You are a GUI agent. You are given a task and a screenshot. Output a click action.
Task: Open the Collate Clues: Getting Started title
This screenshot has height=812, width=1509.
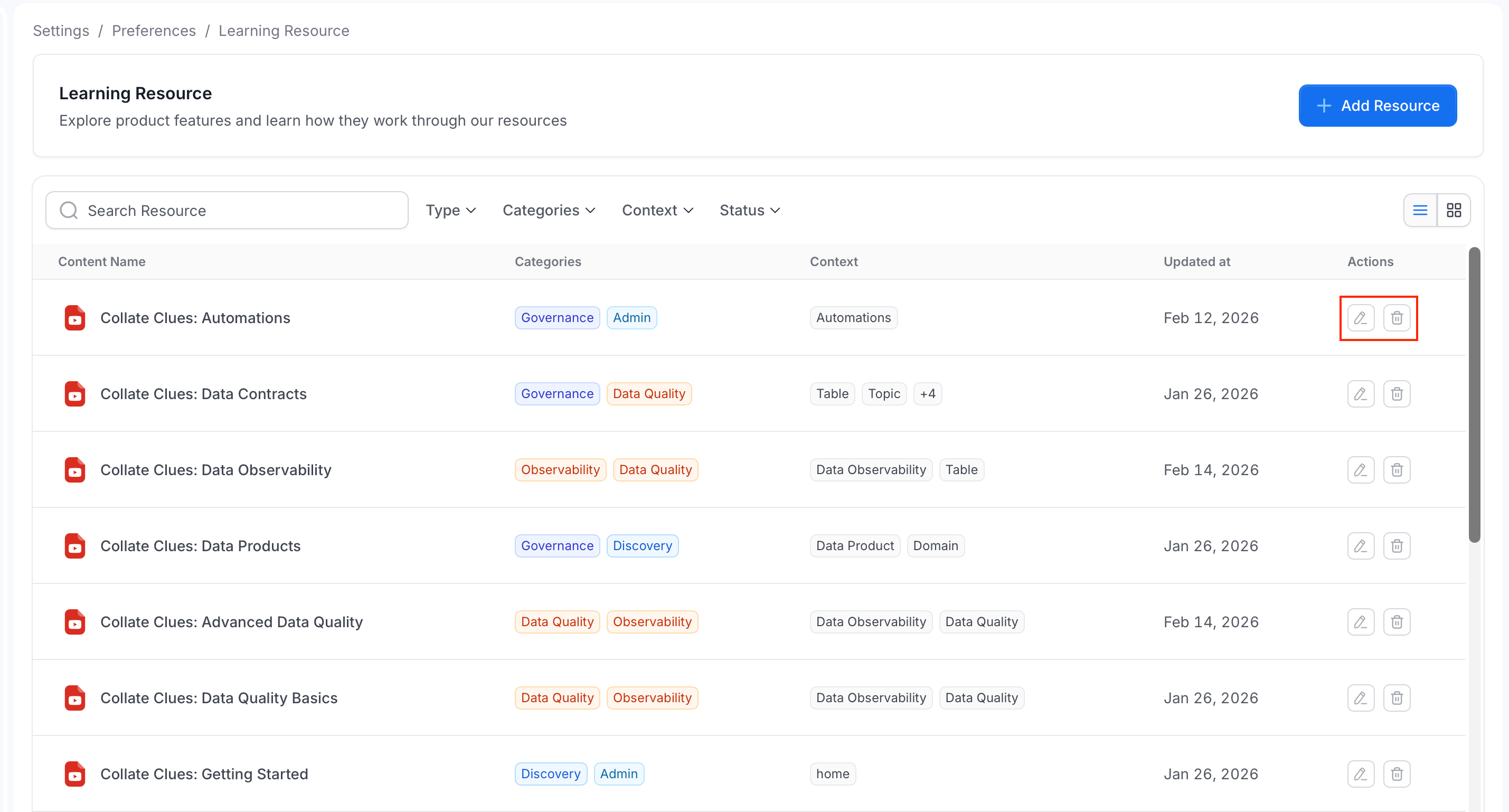tap(204, 774)
